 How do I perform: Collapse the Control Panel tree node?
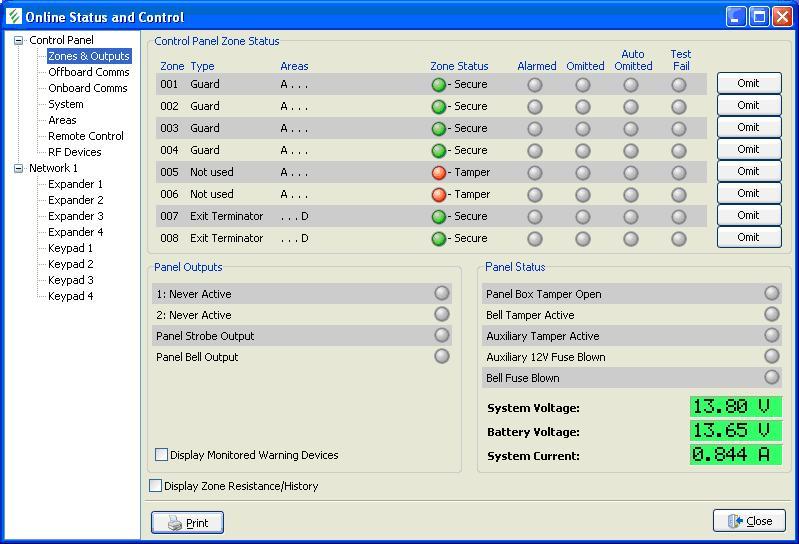(18, 41)
